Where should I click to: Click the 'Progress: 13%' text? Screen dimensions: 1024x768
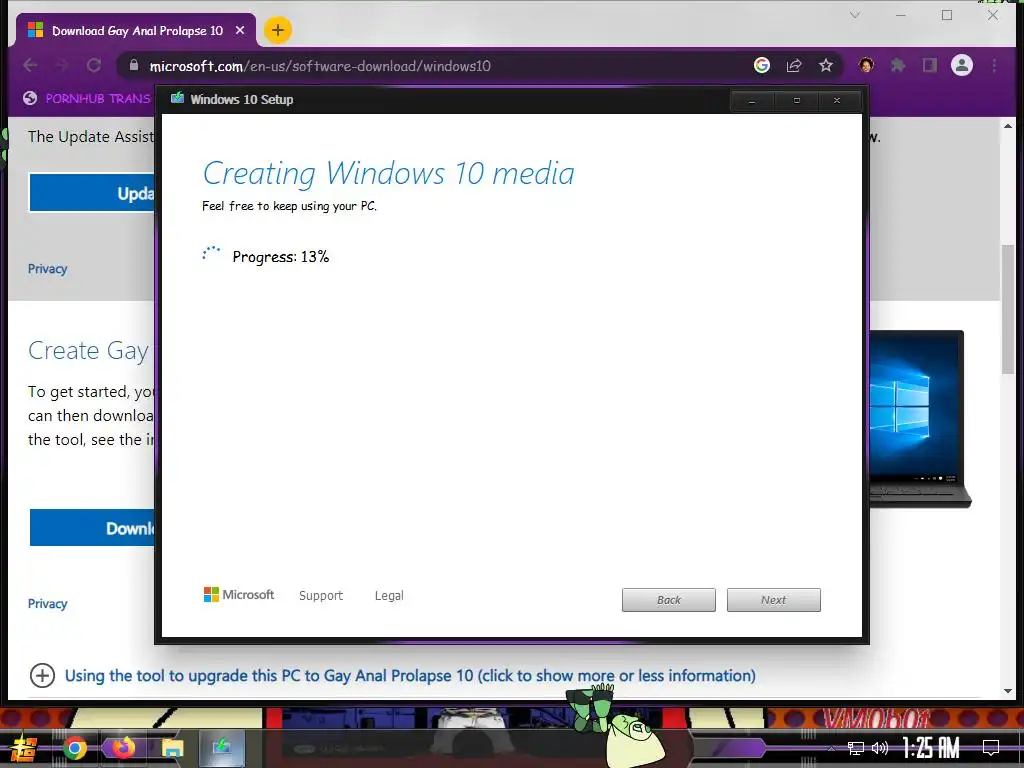click(x=281, y=257)
